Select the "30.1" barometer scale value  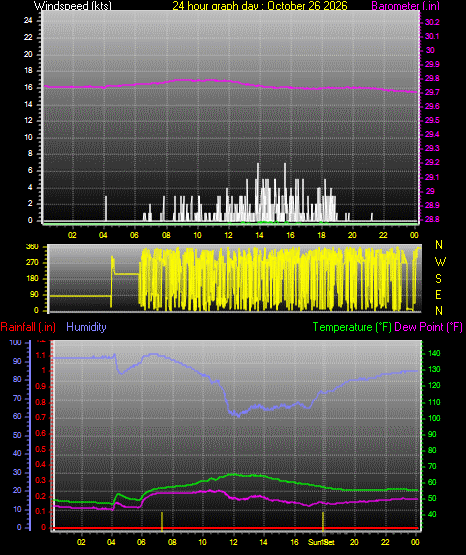pos(432,36)
